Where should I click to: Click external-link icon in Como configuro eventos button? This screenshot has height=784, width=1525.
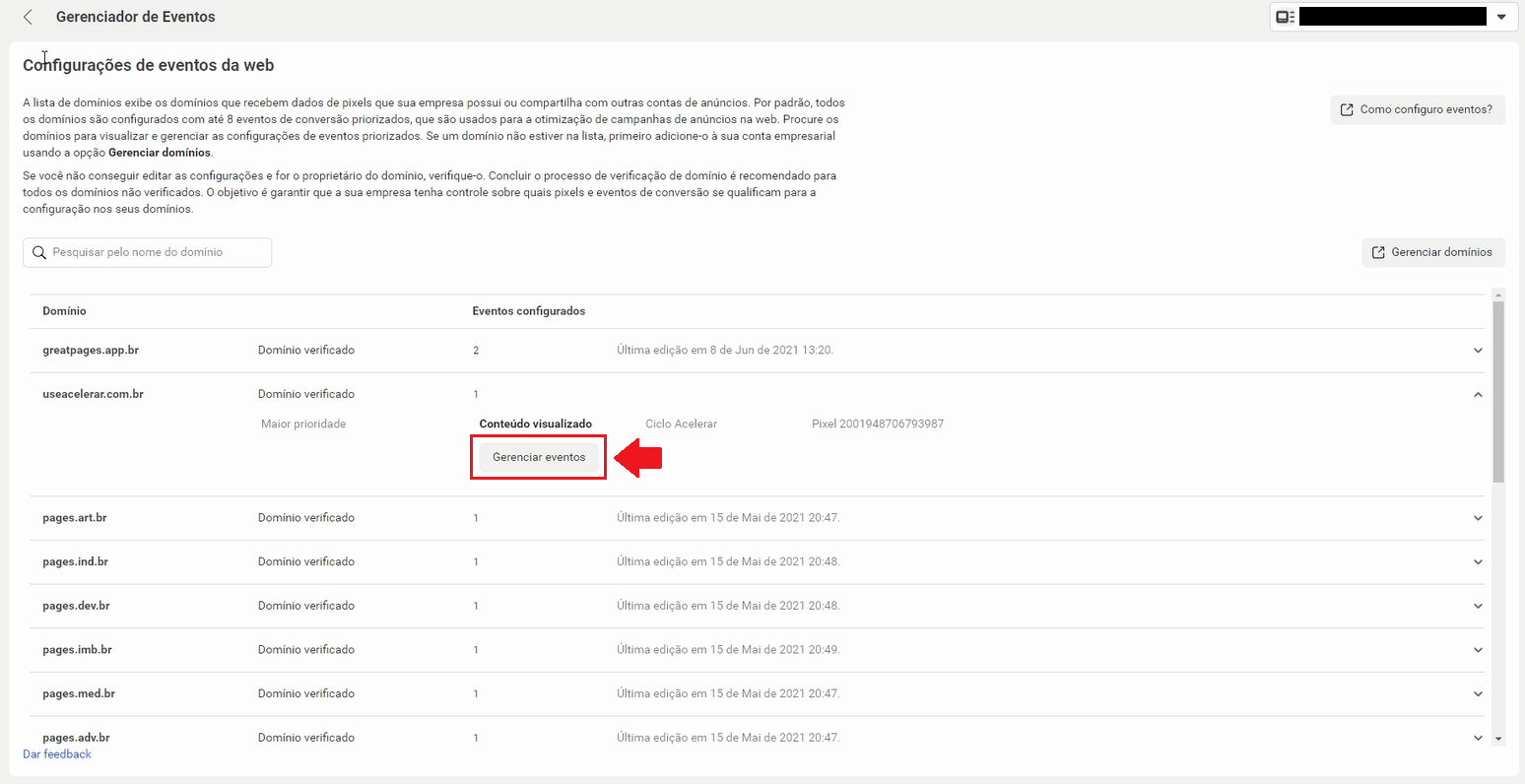click(1347, 109)
